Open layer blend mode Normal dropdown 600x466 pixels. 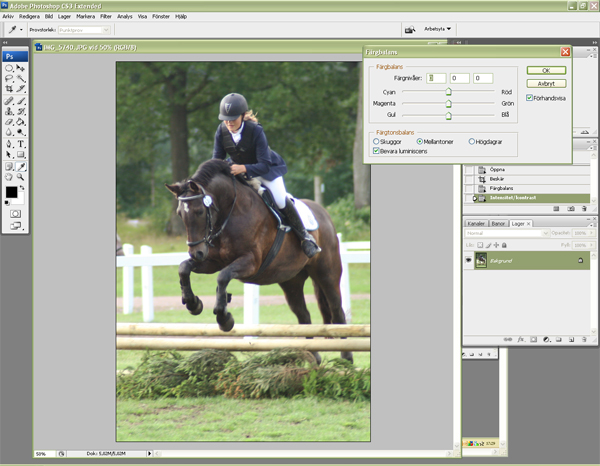[x=507, y=233]
